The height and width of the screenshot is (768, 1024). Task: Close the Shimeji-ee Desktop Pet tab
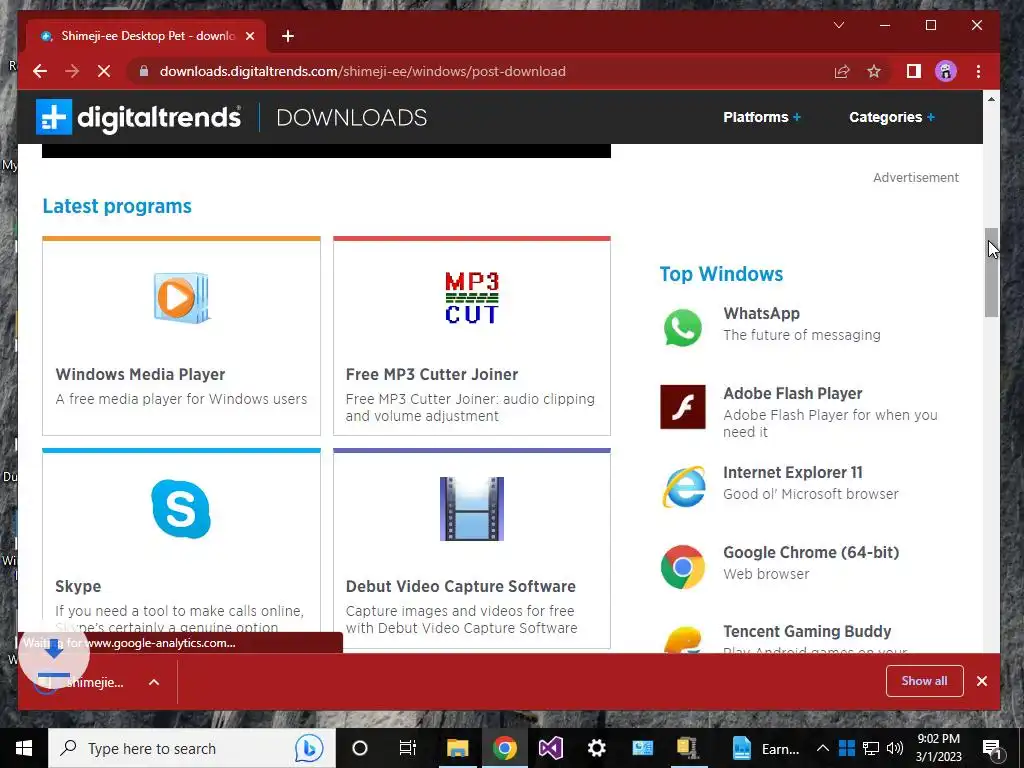click(x=249, y=36)
